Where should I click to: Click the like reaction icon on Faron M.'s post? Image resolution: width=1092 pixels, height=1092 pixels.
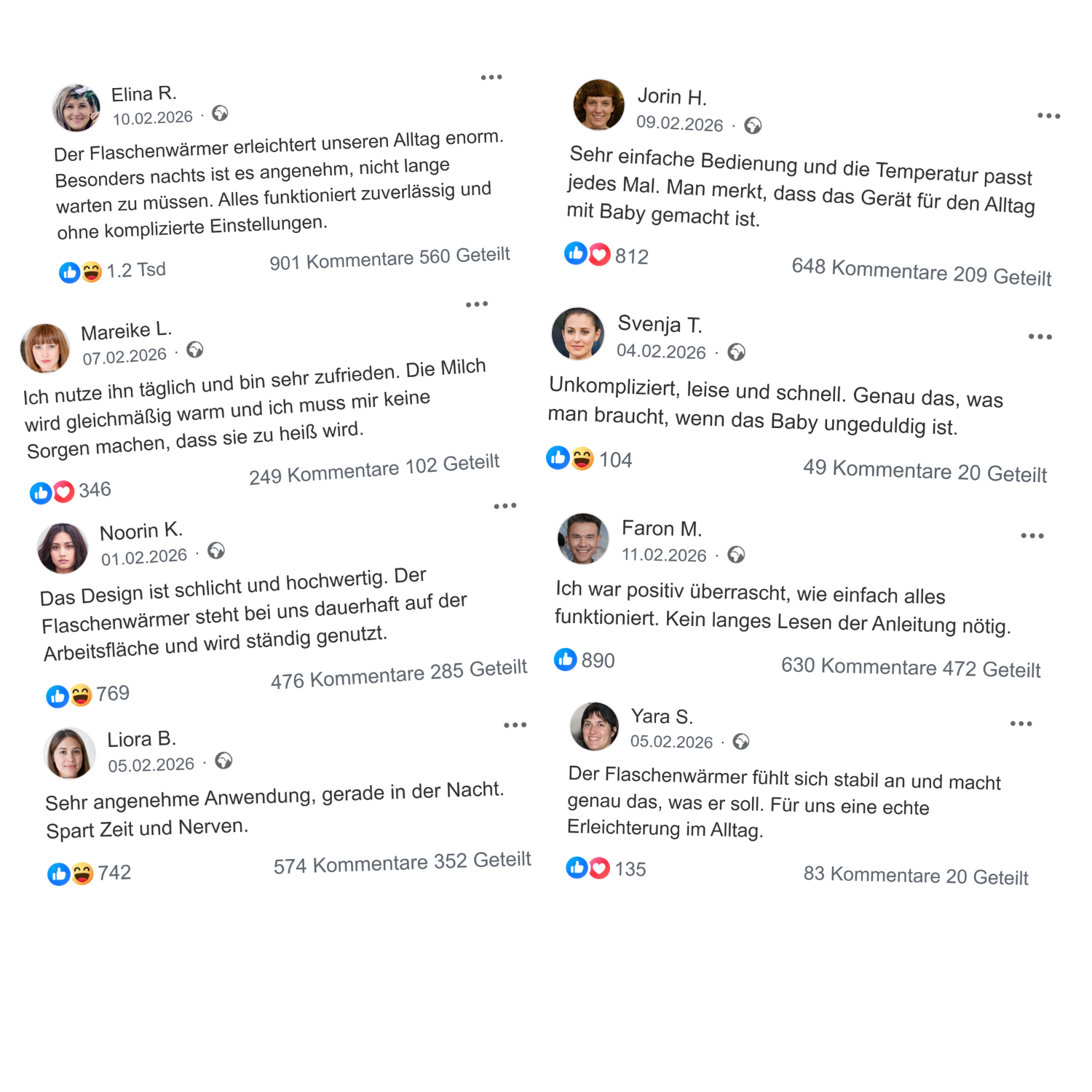coord(566,660)
